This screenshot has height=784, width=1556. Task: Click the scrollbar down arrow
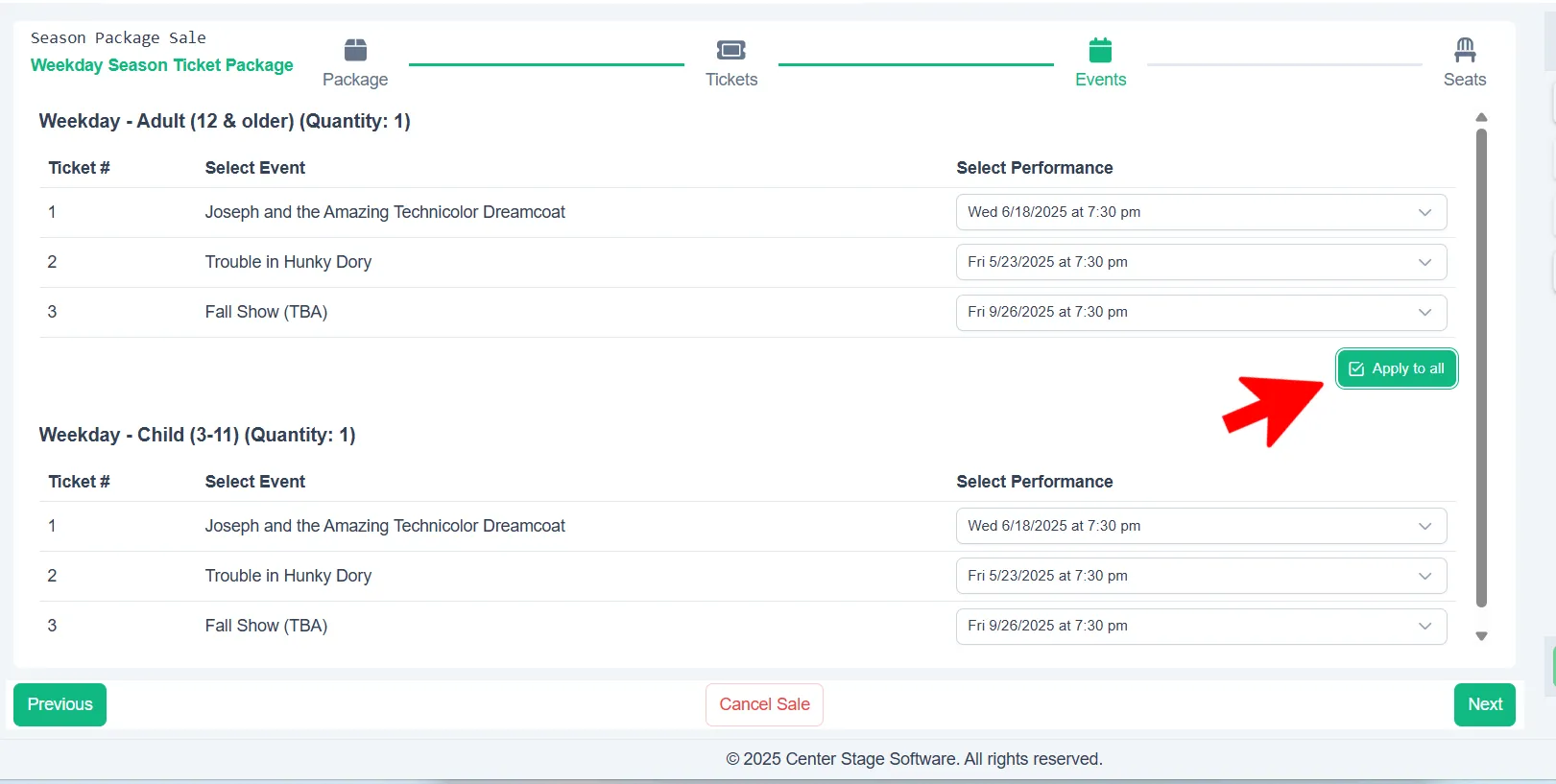pos(1481,636)
